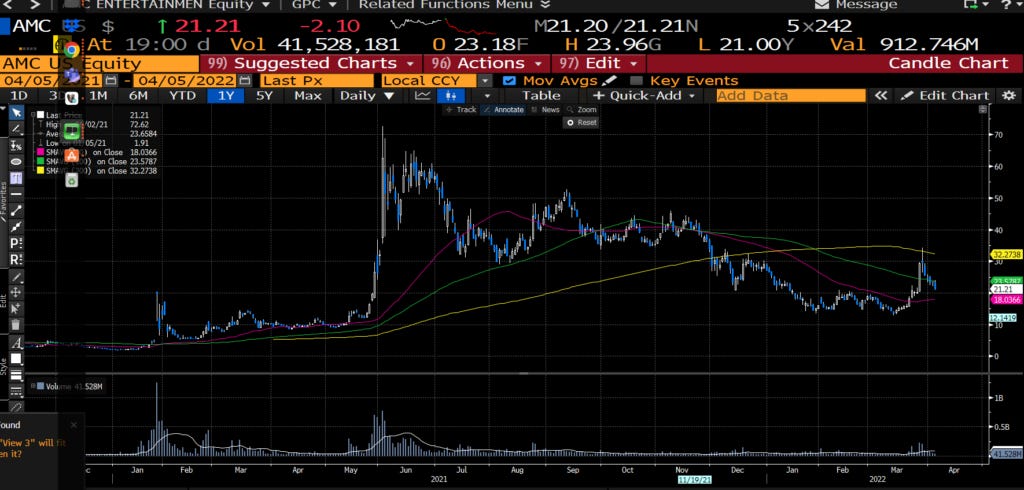This screenshot has height=490, width=1024.
Task: Choose the add-point cursor tool
Action: pos(16,308)
